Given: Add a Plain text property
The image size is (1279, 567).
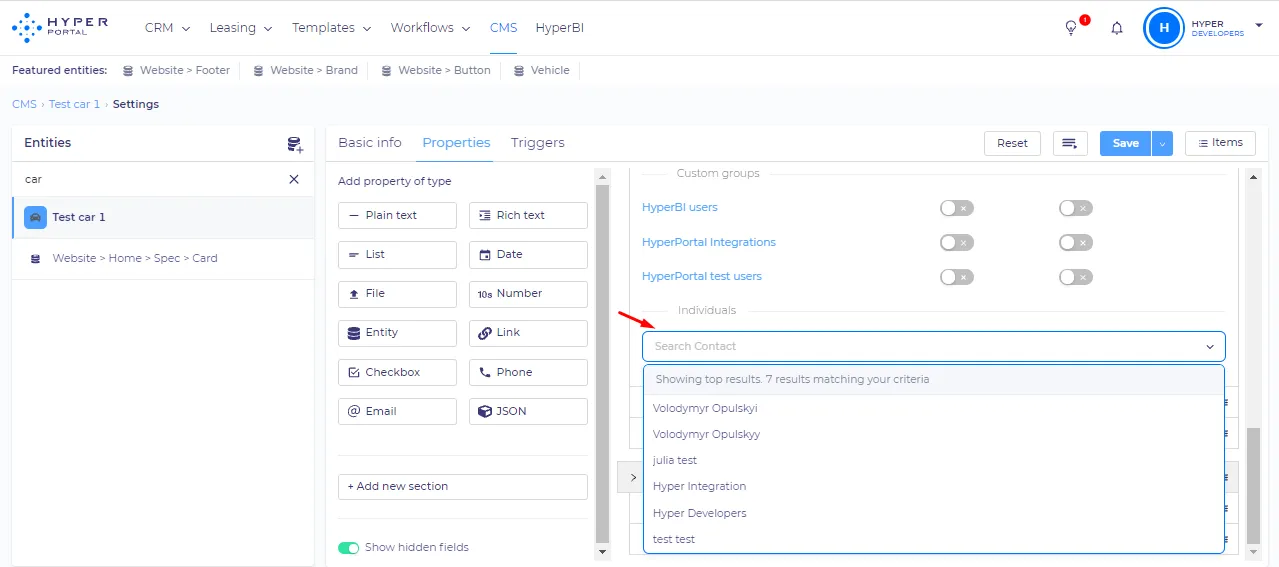Looking at the screenshot, I should tap(397, 215).
